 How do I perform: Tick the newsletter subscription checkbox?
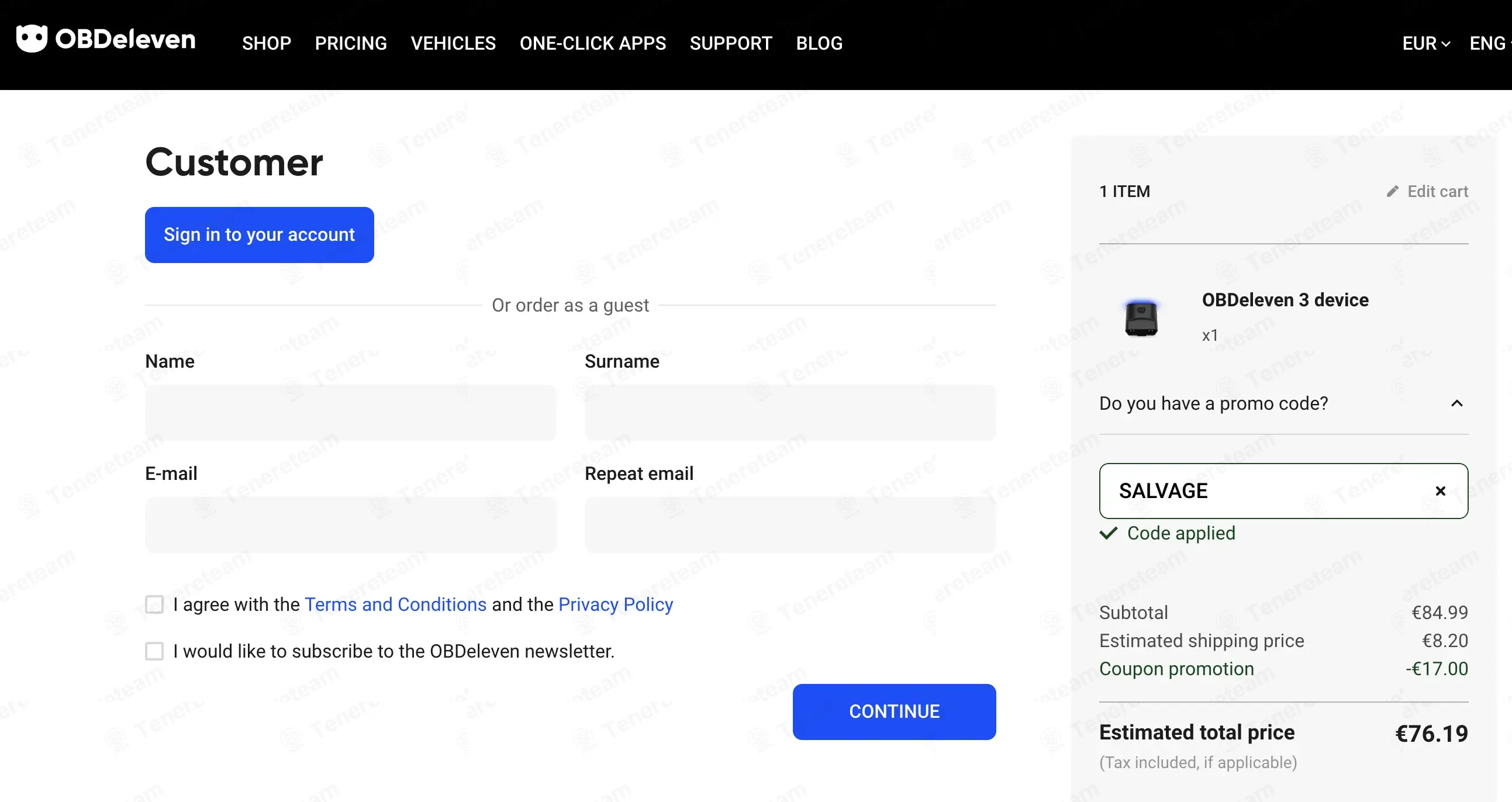(154, 651)
